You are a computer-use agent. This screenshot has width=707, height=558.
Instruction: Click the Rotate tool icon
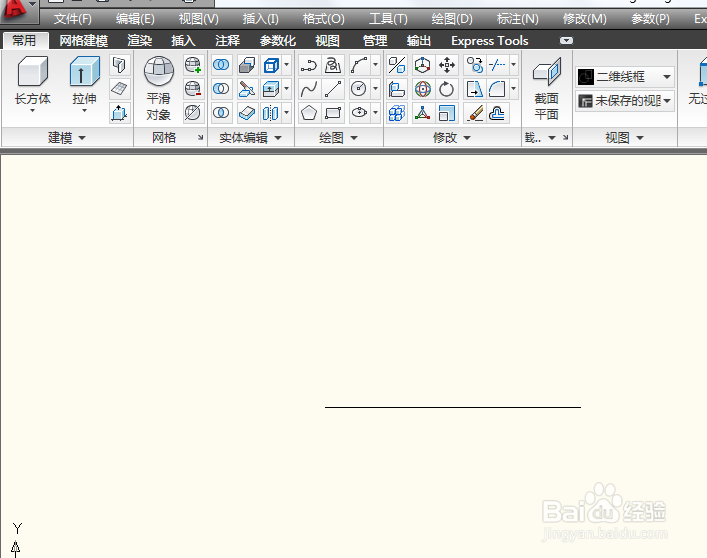pos(447,89)
